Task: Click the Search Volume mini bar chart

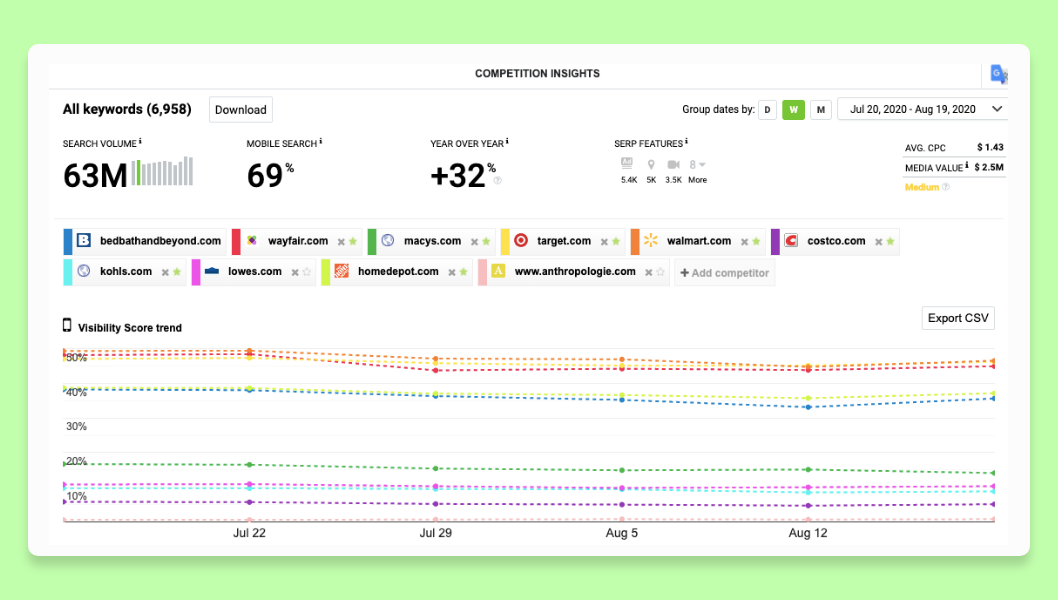Action: (162, 171)
